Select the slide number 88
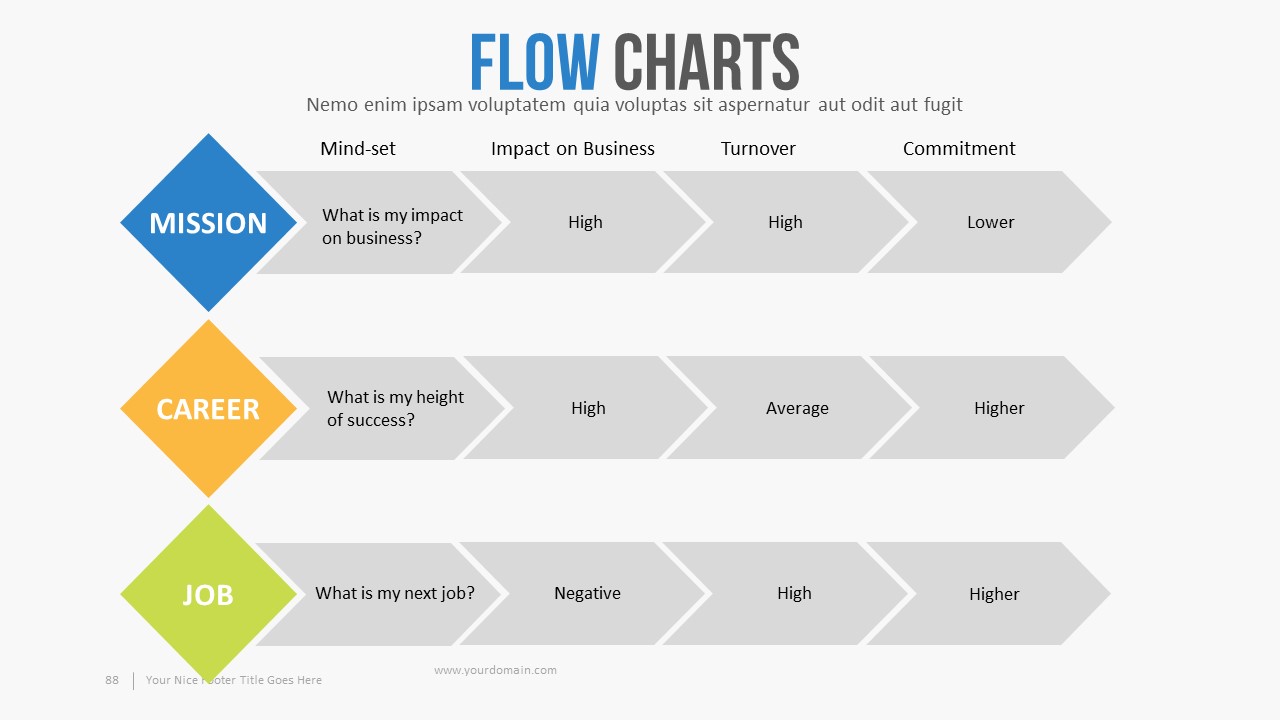Screen dimensions: 1280x720 tap(112, 680)
